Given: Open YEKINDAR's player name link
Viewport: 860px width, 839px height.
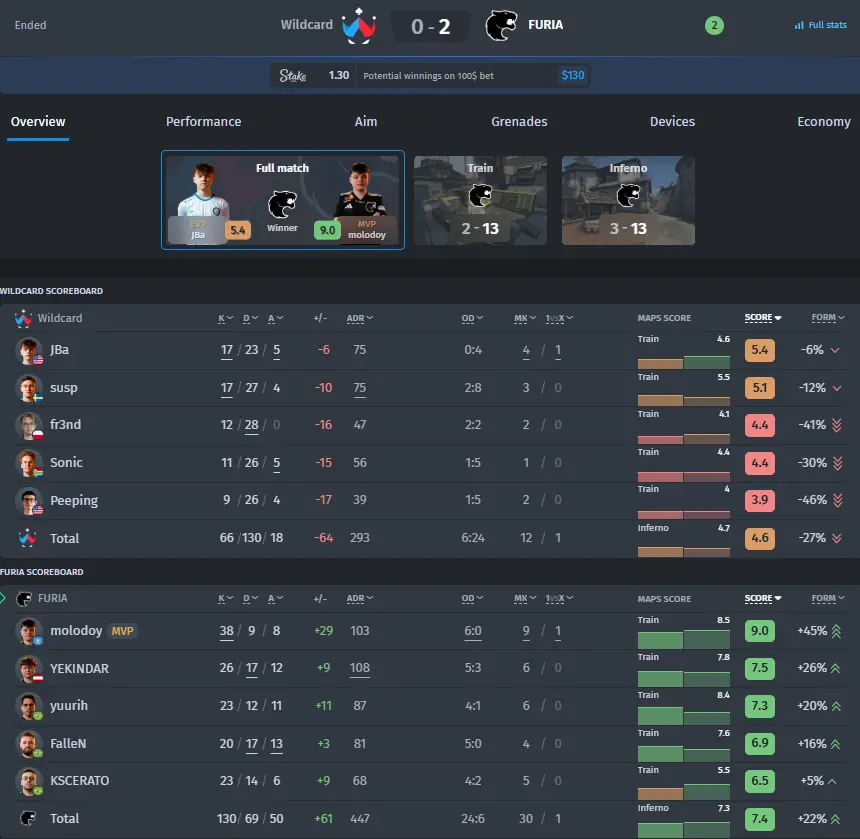Looking at the screenshot, I should (80, 669).
